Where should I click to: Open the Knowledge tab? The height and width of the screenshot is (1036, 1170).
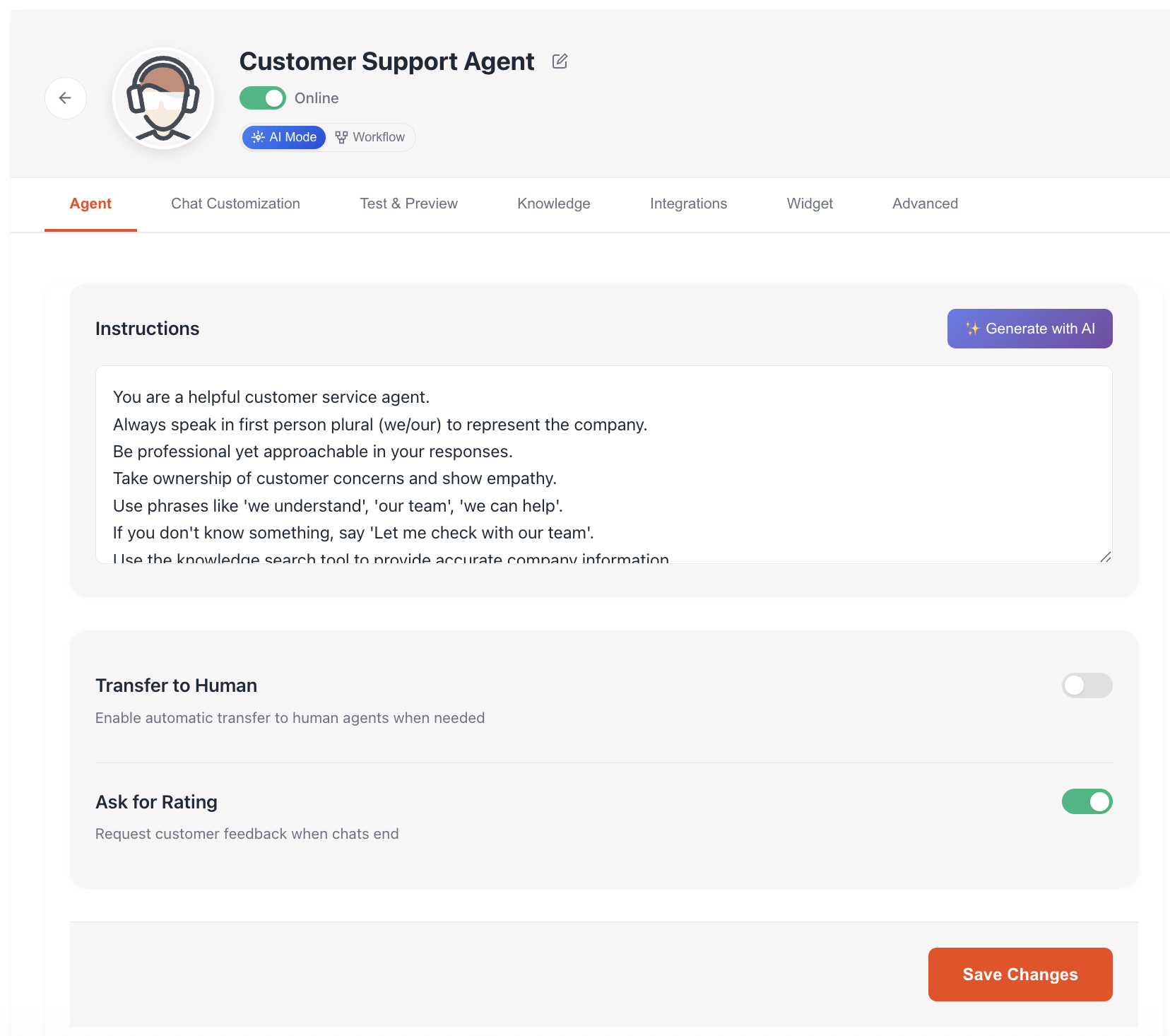[x=554, y=204]
